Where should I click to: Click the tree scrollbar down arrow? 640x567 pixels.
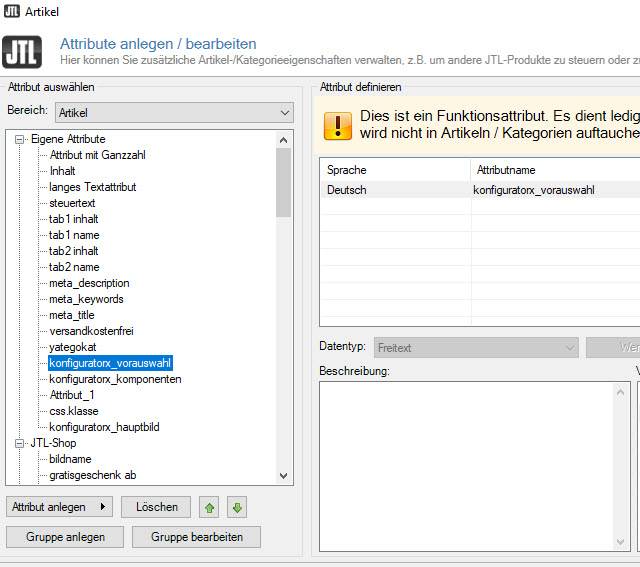283,476
